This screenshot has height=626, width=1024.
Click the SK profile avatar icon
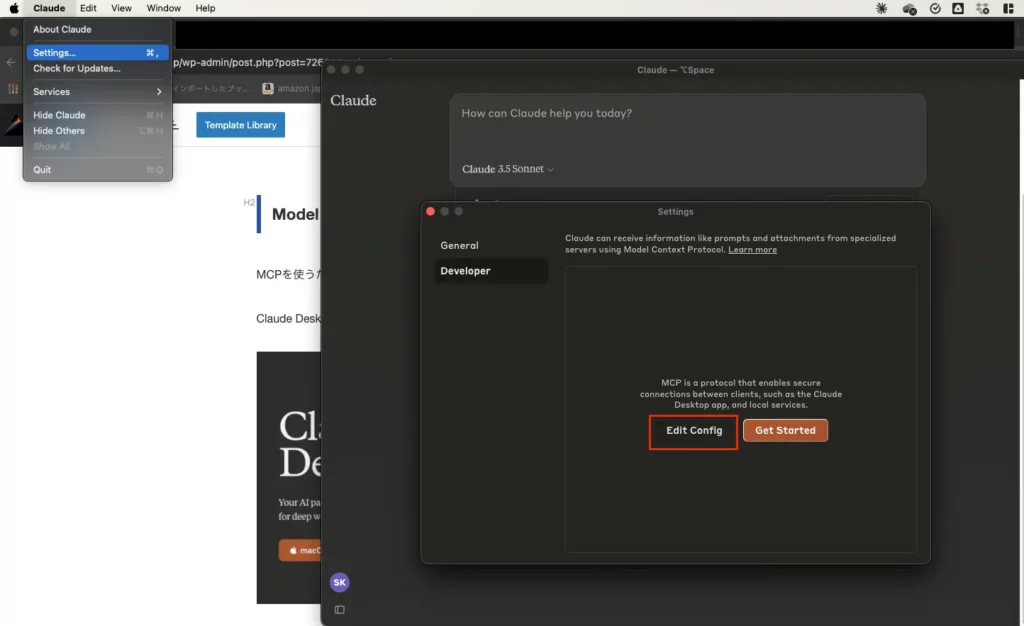(339, 581)
